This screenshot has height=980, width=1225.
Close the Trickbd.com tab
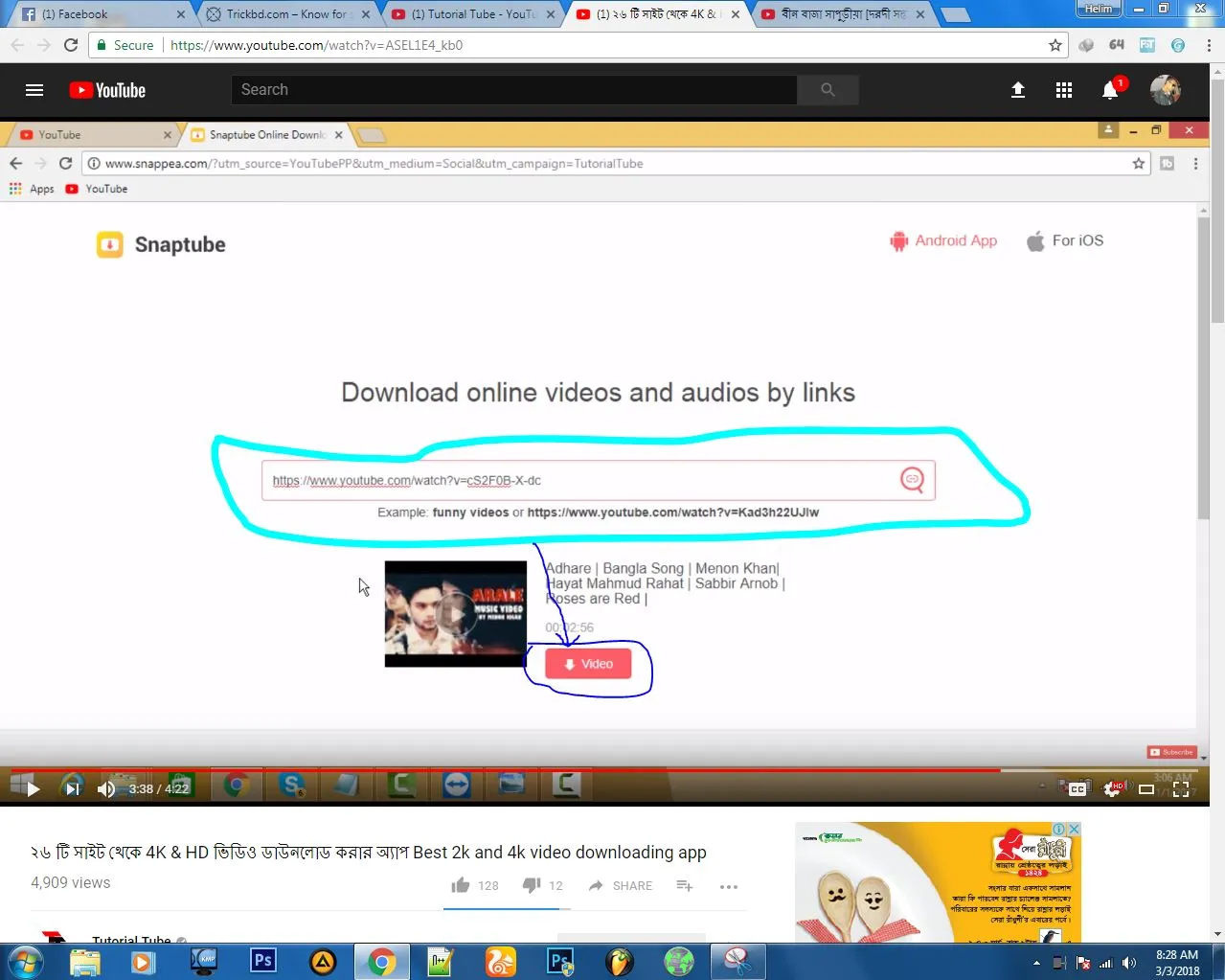(x=365, y=14)
